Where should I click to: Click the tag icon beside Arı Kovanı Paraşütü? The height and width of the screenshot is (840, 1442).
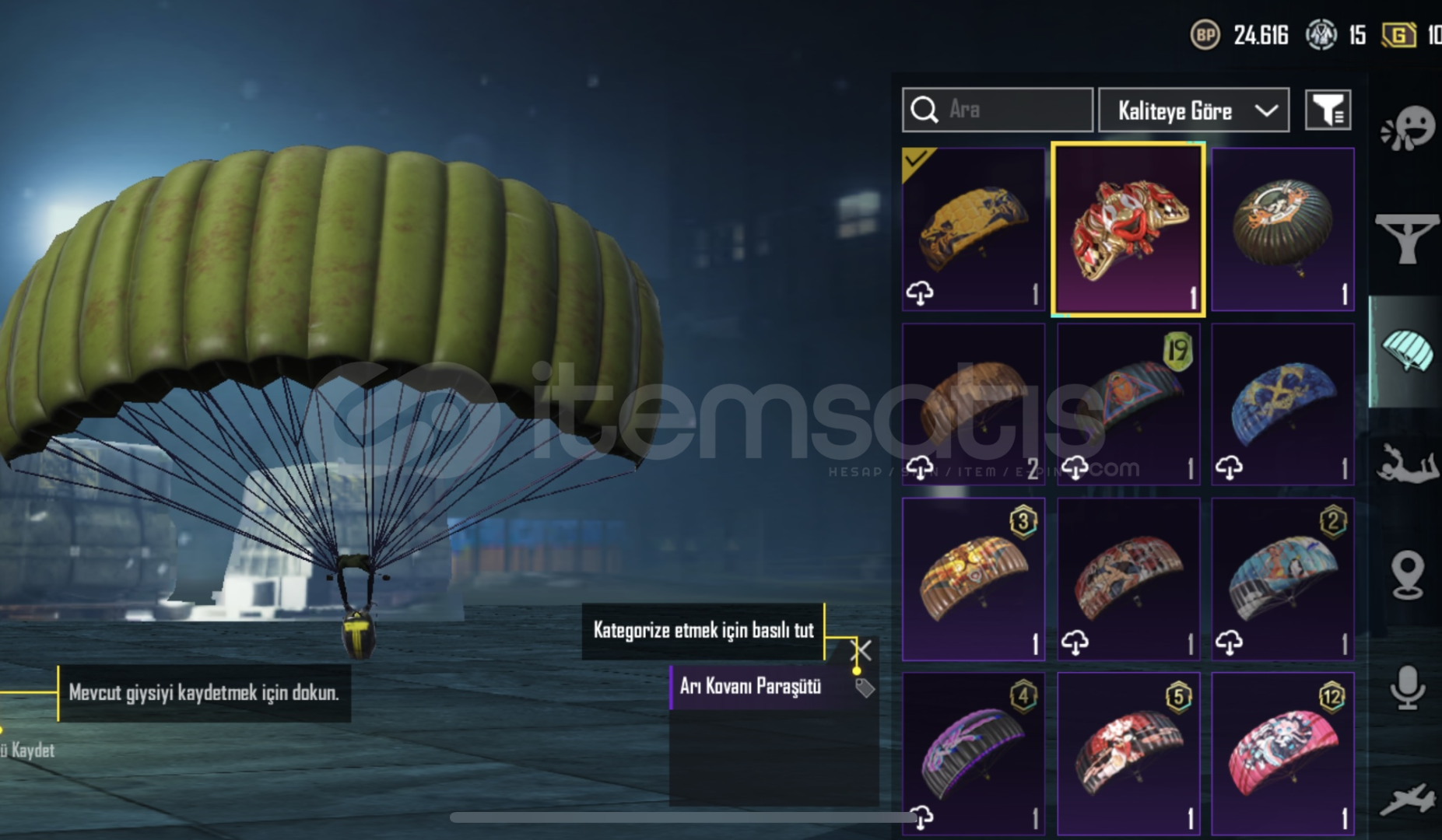pyautogui.click(x=865, y=688)
